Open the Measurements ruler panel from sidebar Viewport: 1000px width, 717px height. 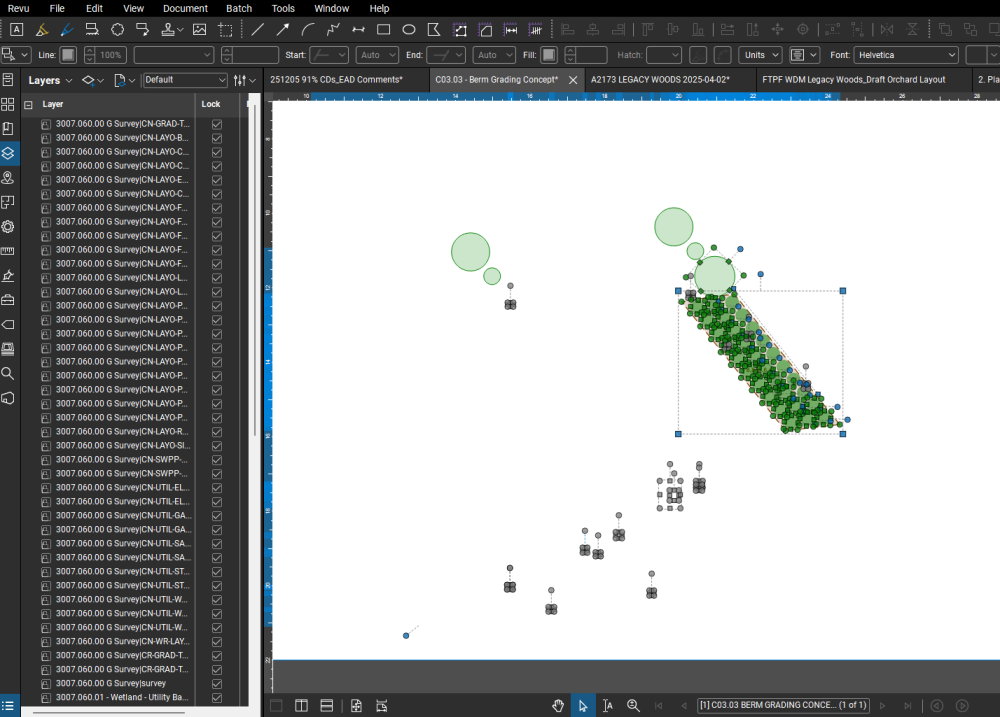pos(8,251)
